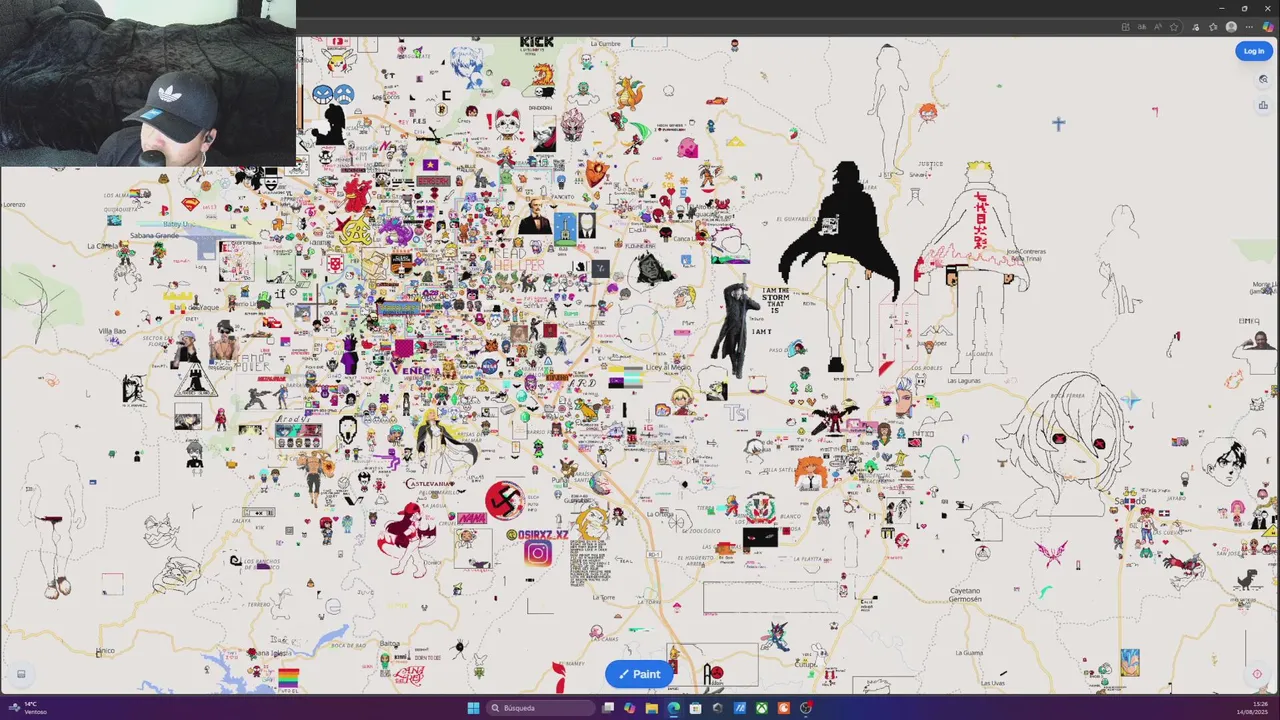Open the Windows Start menu
The width and height of the screenshot is (1280, 720).
(473, 708)
